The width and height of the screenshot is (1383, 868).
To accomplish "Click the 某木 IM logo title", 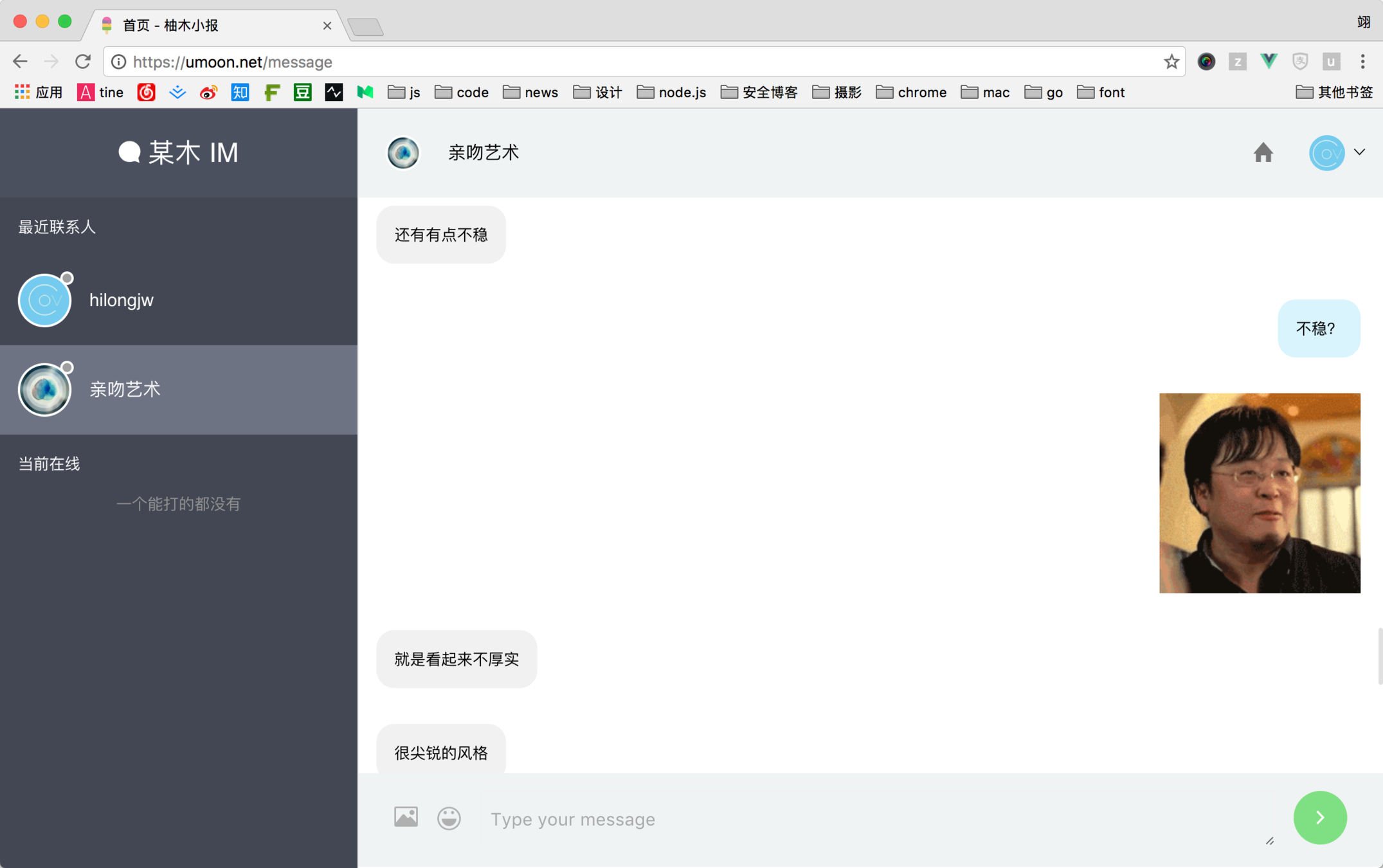I will click(x=179, y=153).
